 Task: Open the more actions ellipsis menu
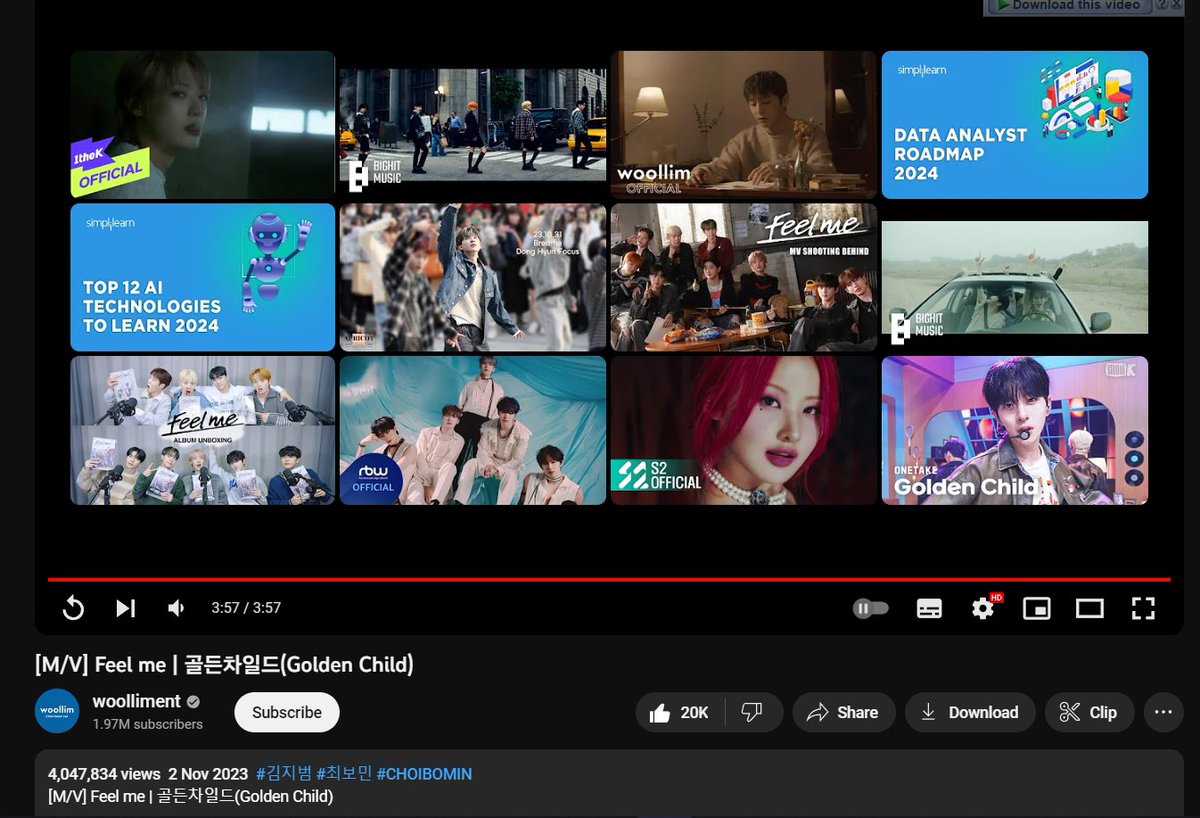point(1162,712)
